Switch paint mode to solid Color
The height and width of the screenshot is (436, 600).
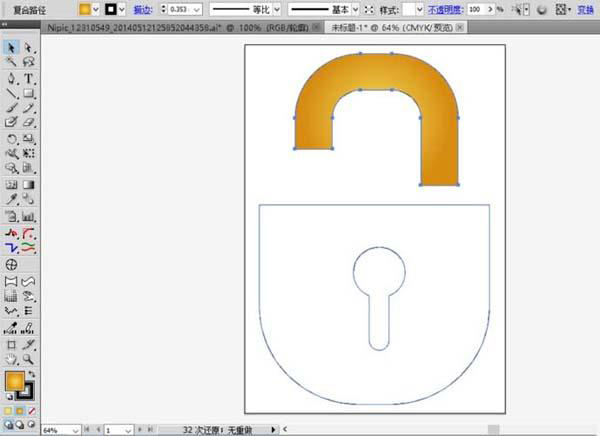8,411
